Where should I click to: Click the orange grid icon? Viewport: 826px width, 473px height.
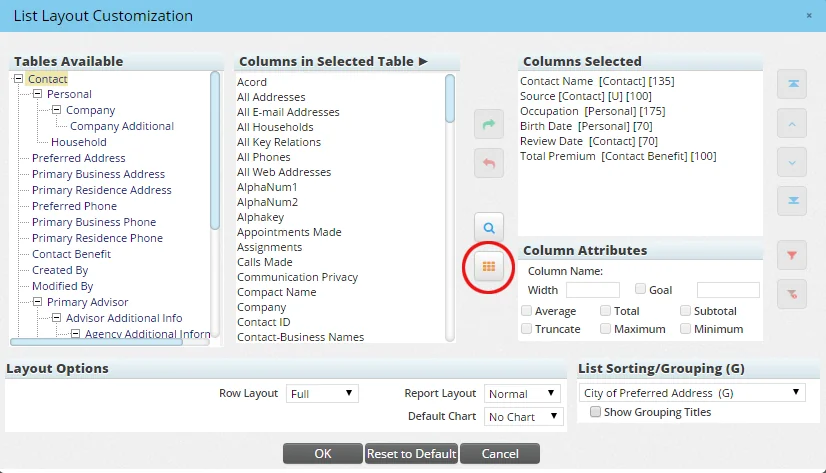coord(489,266)
